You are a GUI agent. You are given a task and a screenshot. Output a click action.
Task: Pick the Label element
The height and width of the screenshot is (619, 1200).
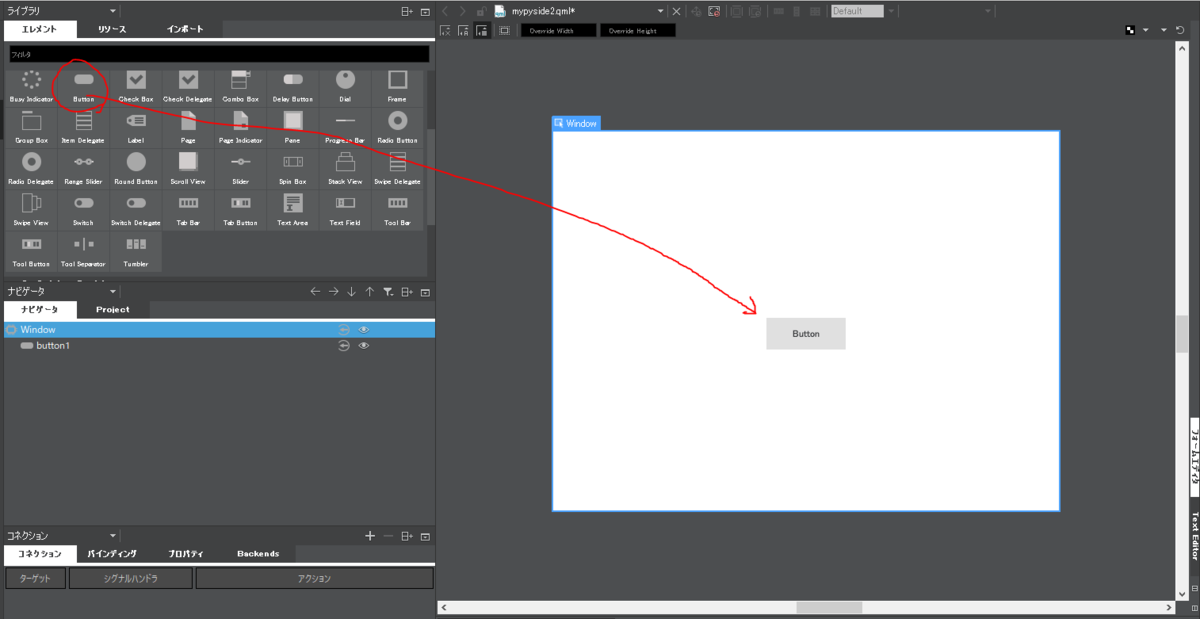pyautogui.click(x=136, y=128)
